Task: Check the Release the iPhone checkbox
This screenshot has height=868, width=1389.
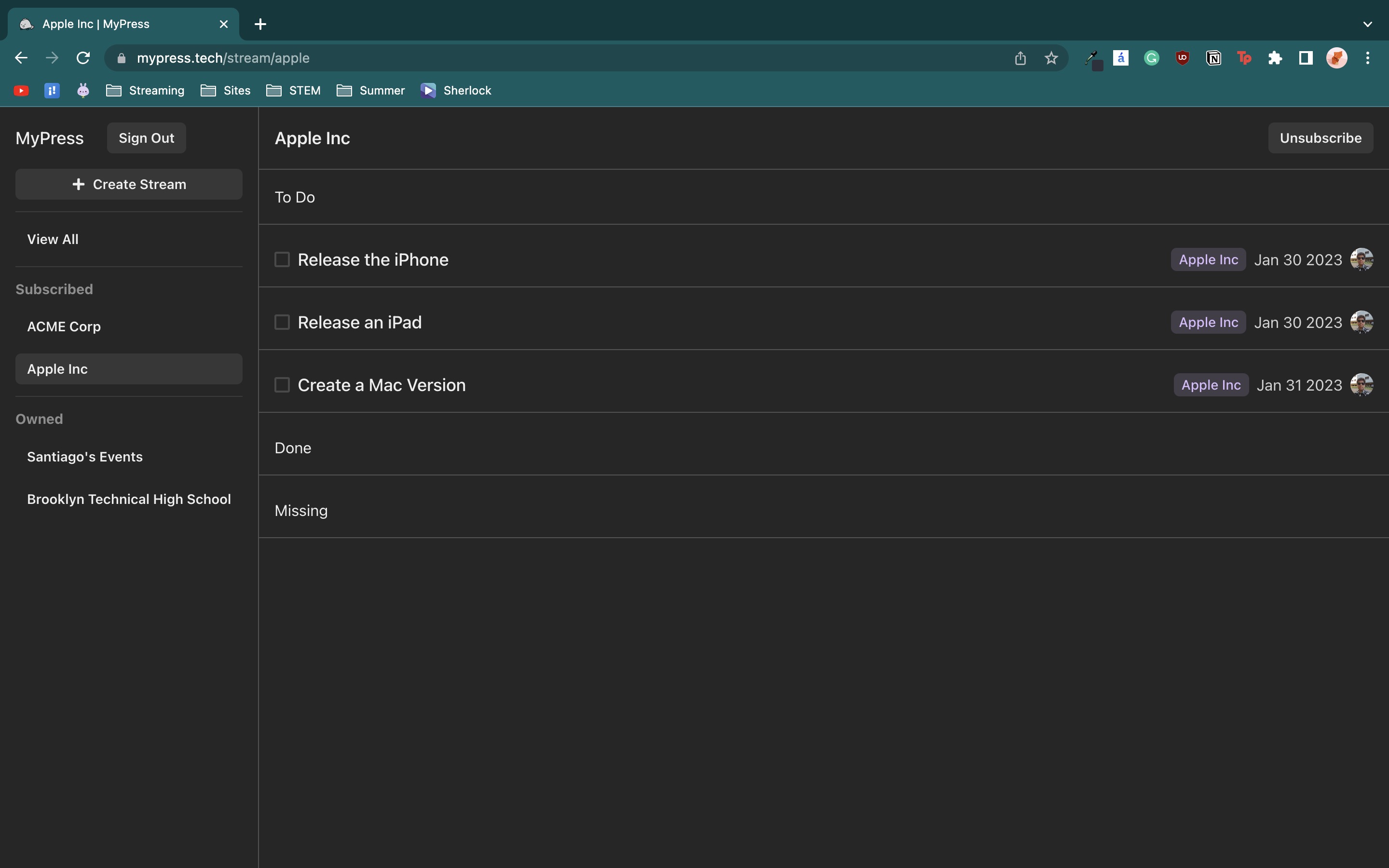Action: click(282, 259)
